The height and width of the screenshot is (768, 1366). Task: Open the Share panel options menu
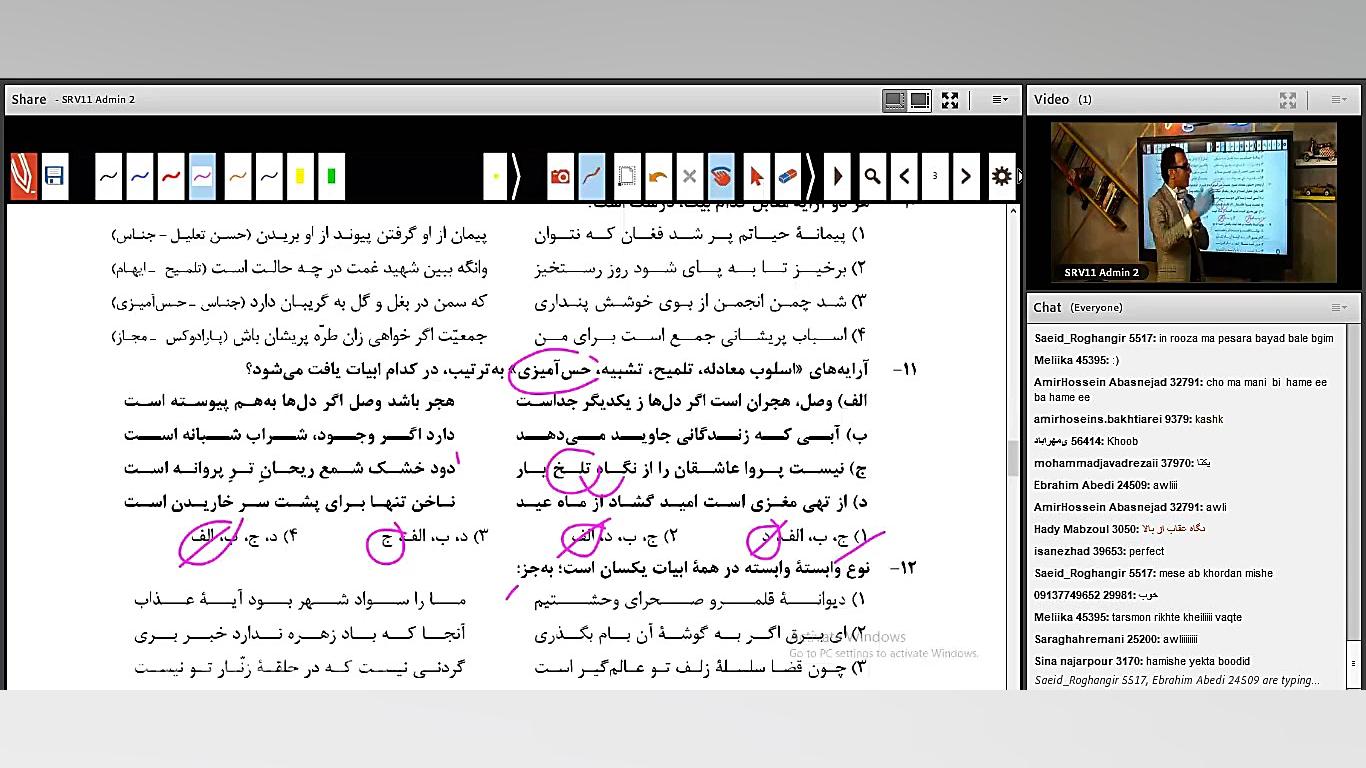tap(999, 99)
